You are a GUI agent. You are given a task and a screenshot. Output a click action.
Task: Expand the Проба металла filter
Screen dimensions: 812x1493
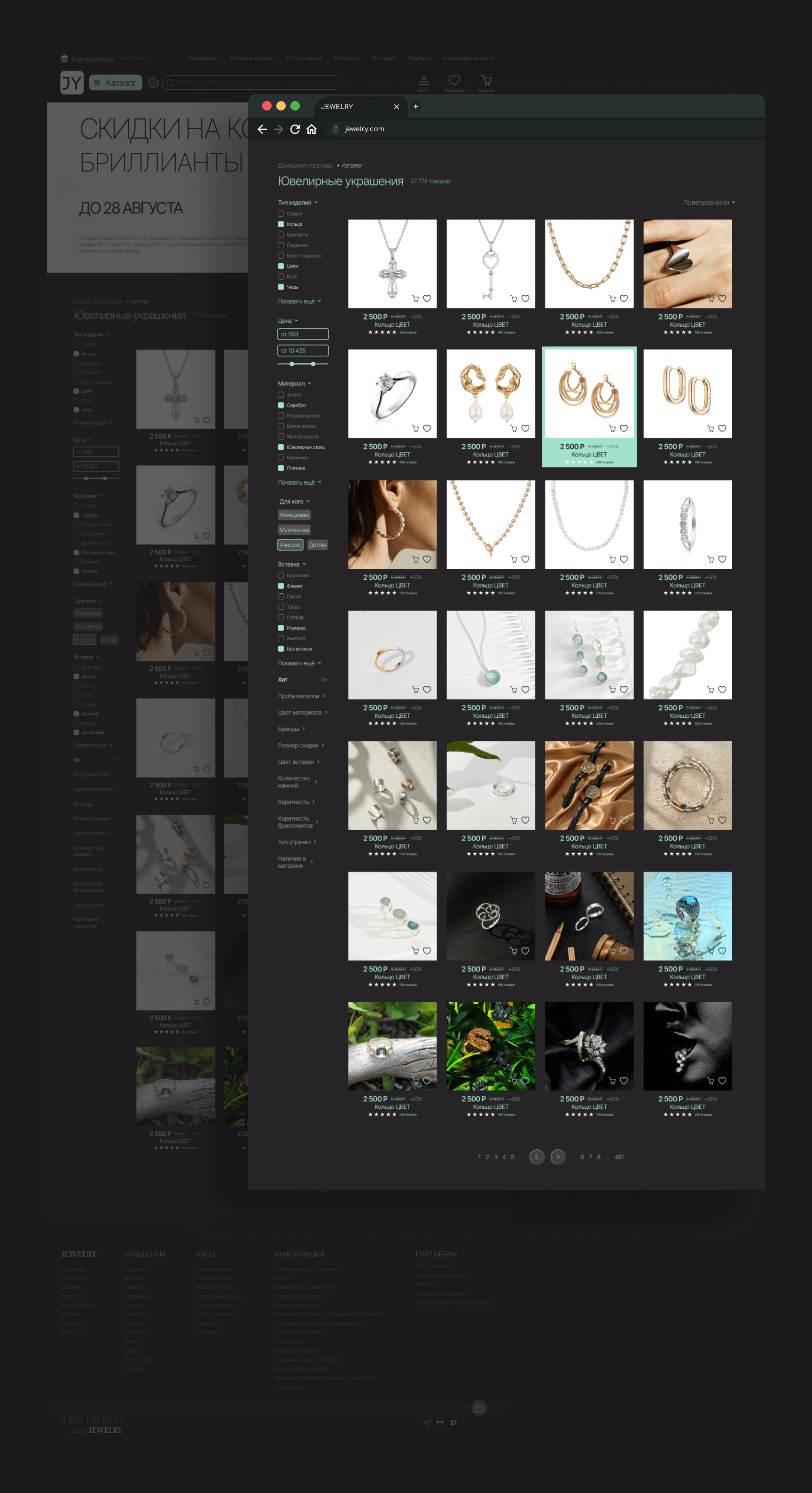coord(301,696)
